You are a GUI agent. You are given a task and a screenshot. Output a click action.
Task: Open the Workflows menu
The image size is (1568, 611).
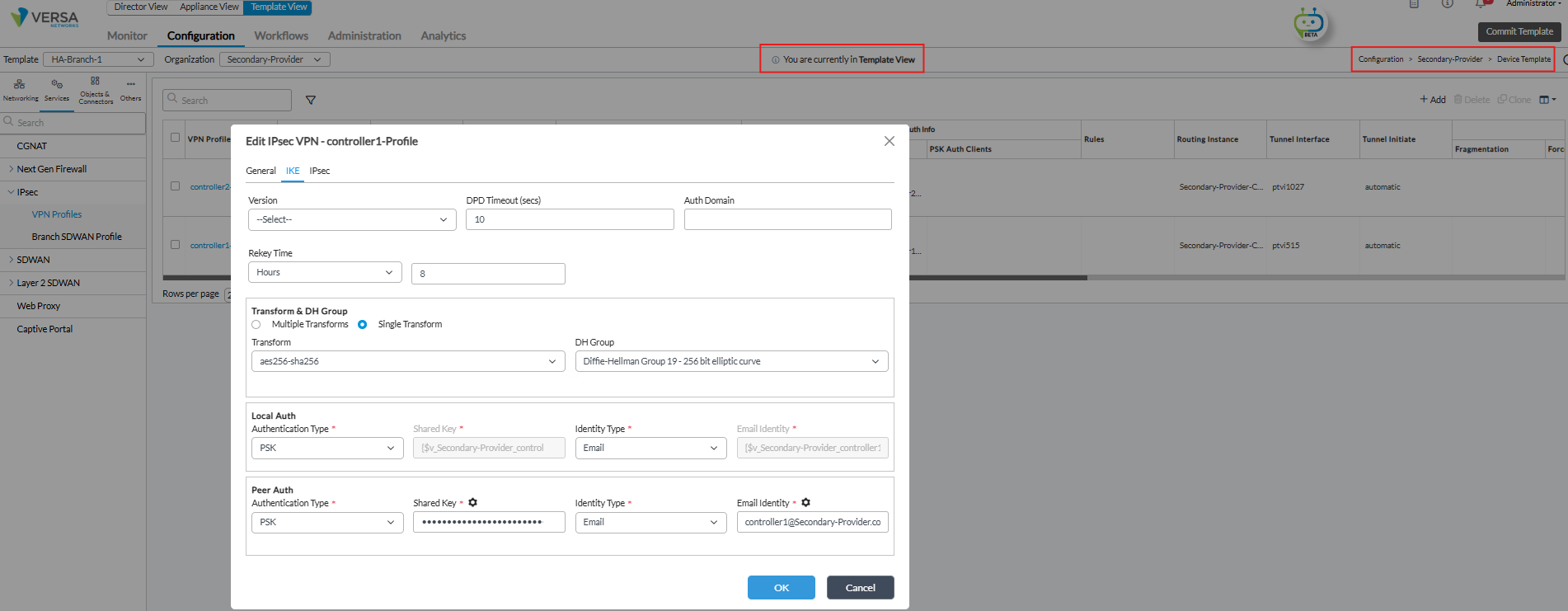pos(281,35)
